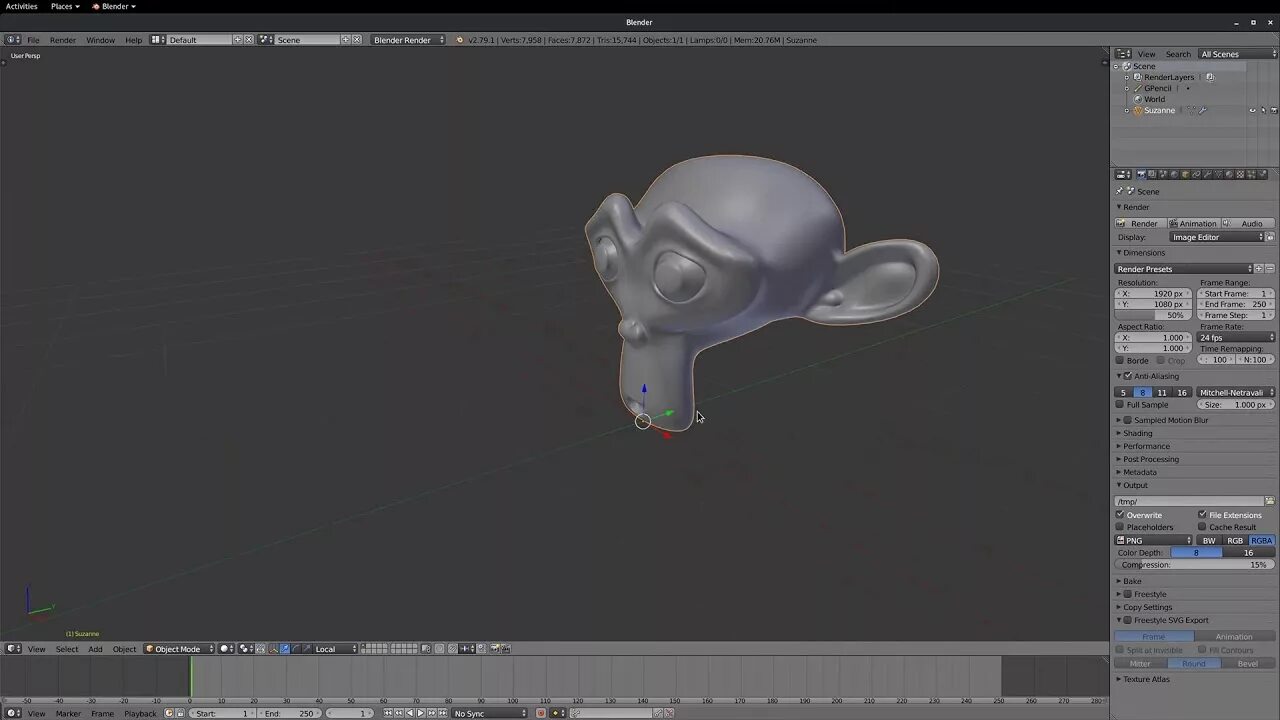1280x720 pixels.
Task: Open the Modifiers properties tab wrench icon
Action: [x=1208, y=175]
